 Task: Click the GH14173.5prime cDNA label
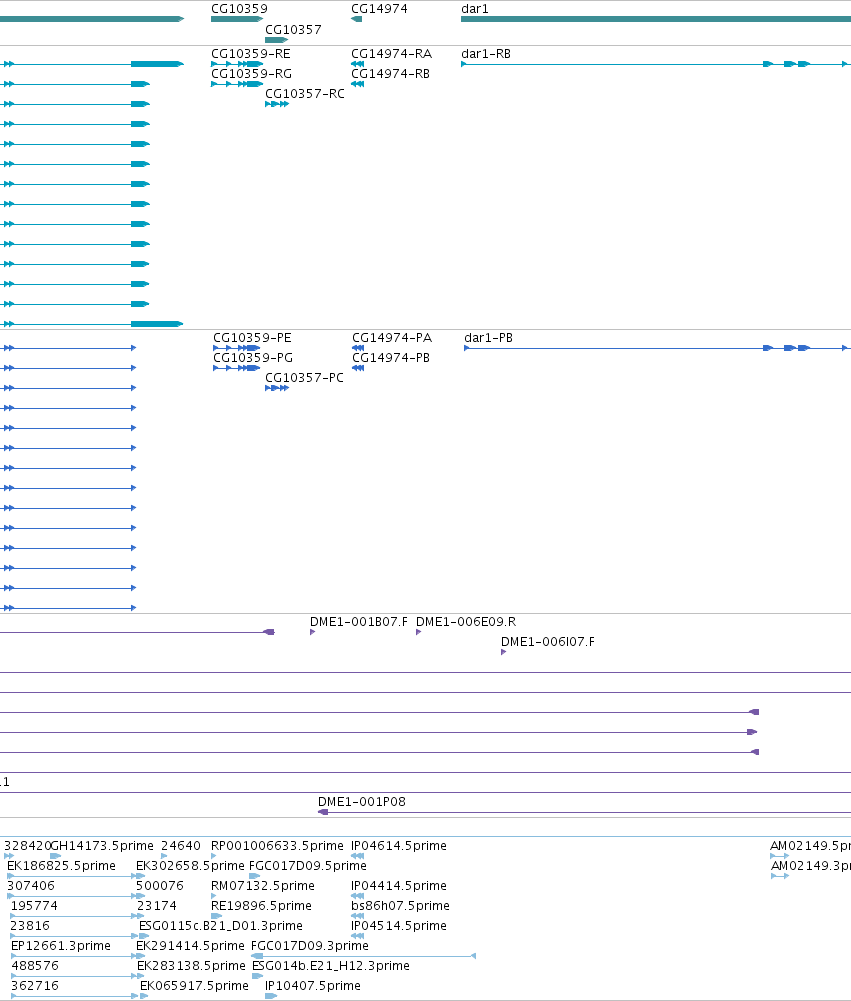coord(102,846)
